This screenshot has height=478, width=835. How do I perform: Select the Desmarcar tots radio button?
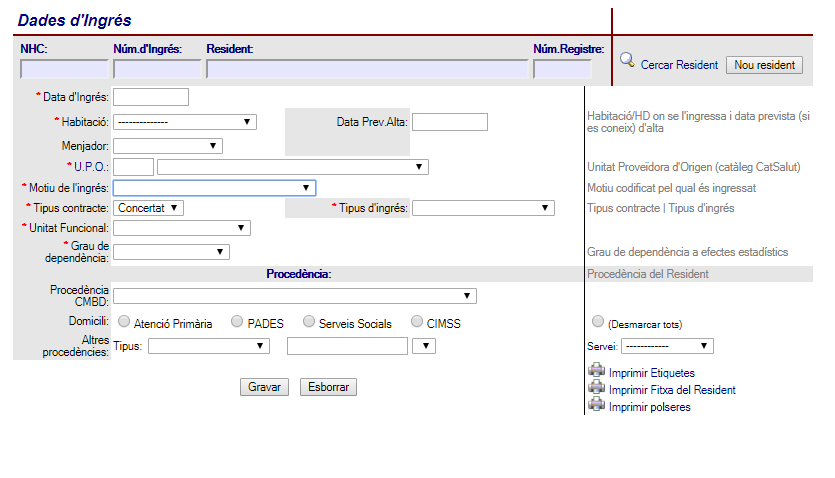[x=598, y=322]
